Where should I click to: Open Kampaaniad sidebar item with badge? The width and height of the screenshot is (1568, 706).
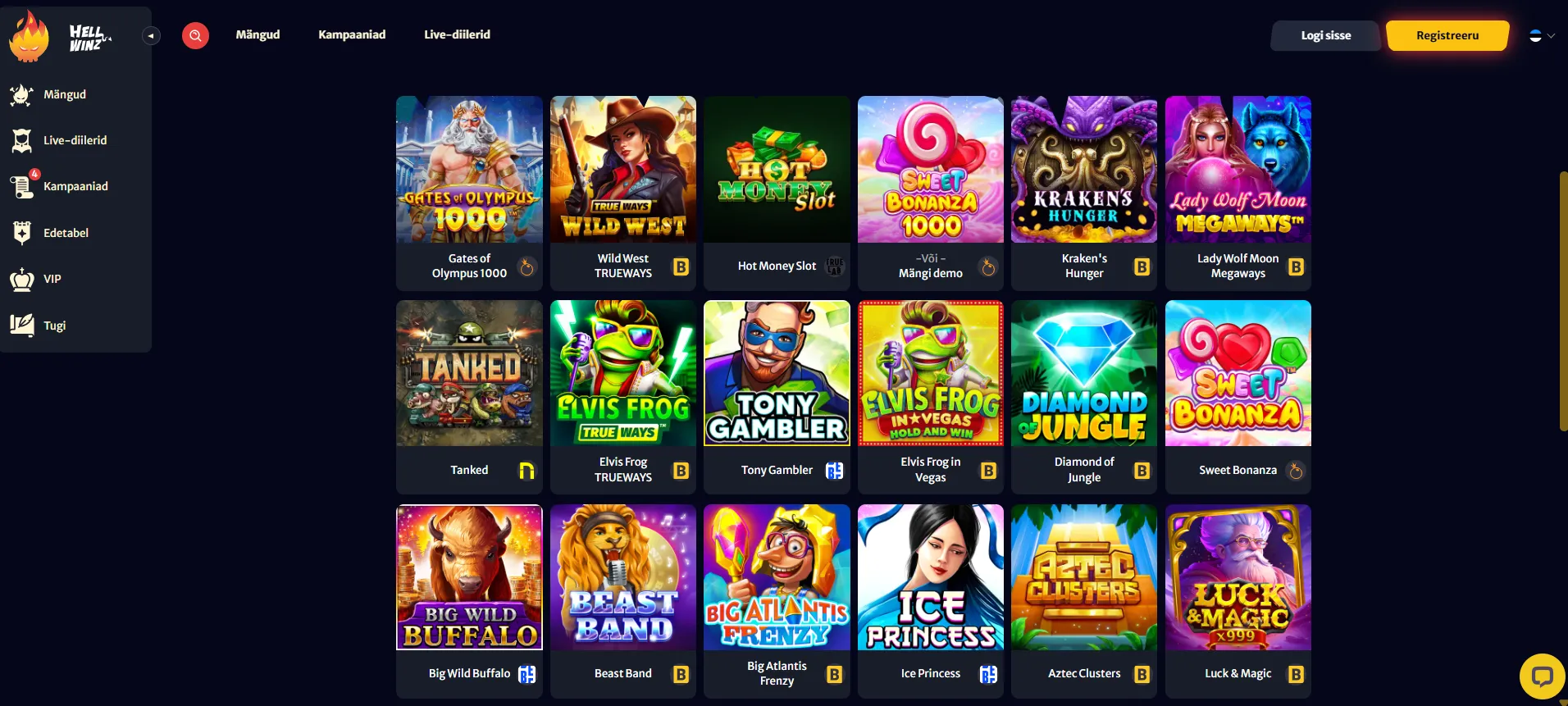tap(75, 186)
